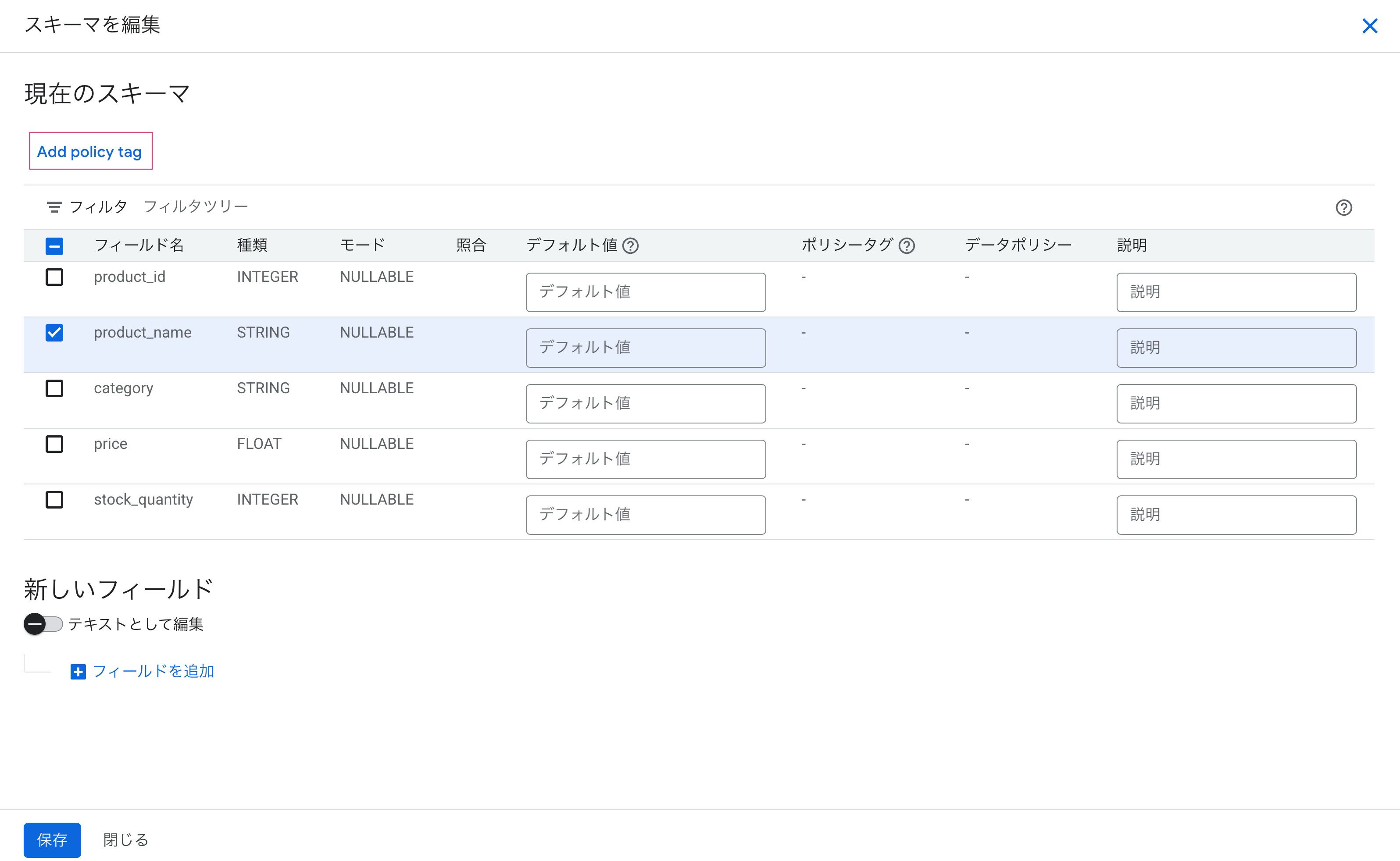Click NULLABLE mode in stock_quantity row
This screenshot has height=861, width=1400.
coord(376,500)
